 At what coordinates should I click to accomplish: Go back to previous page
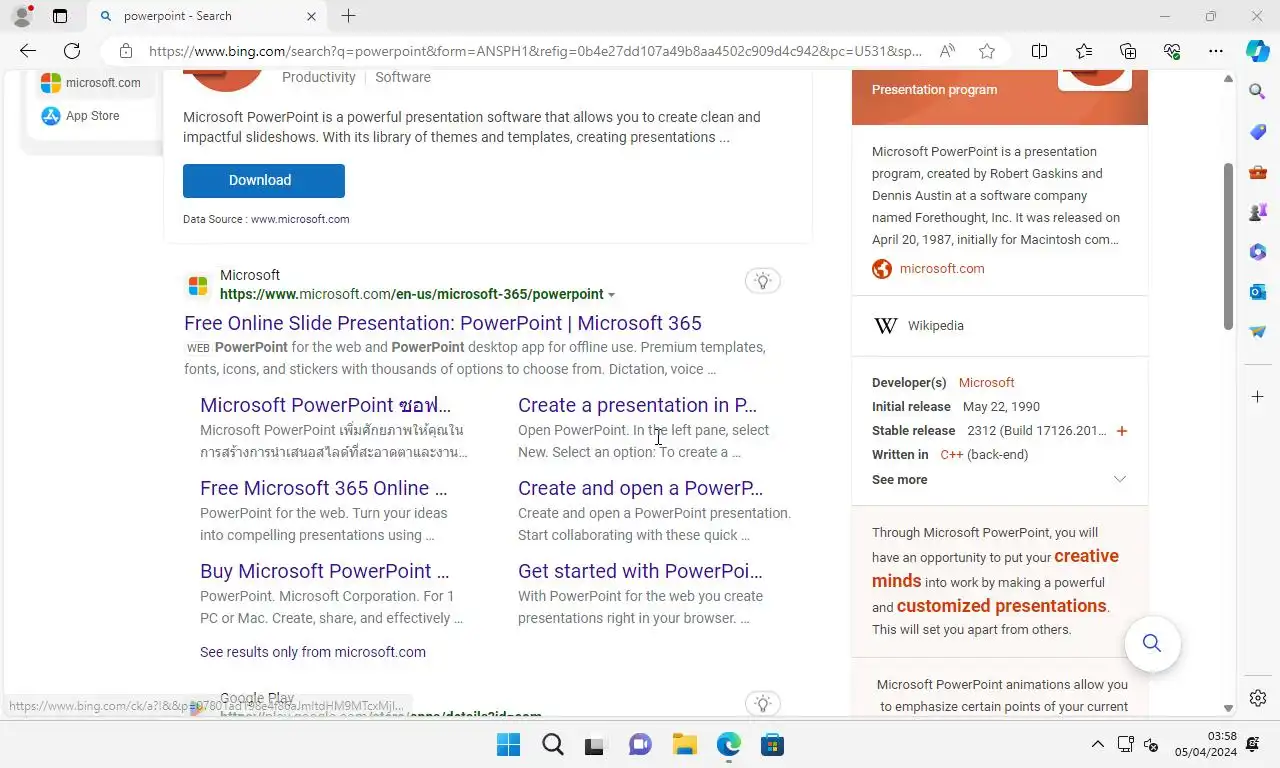[28, 51]
